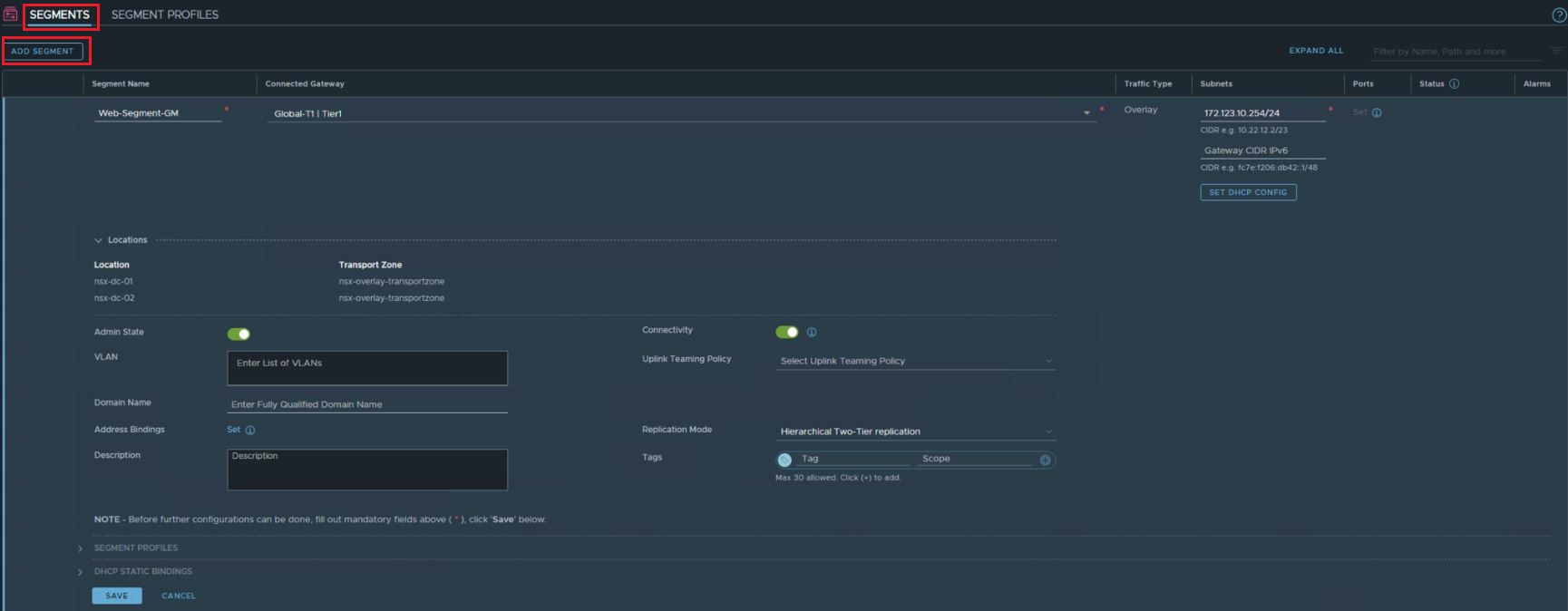Select the Segments tab
This screenshot has height=611, width=1568.
coord(60,15)
